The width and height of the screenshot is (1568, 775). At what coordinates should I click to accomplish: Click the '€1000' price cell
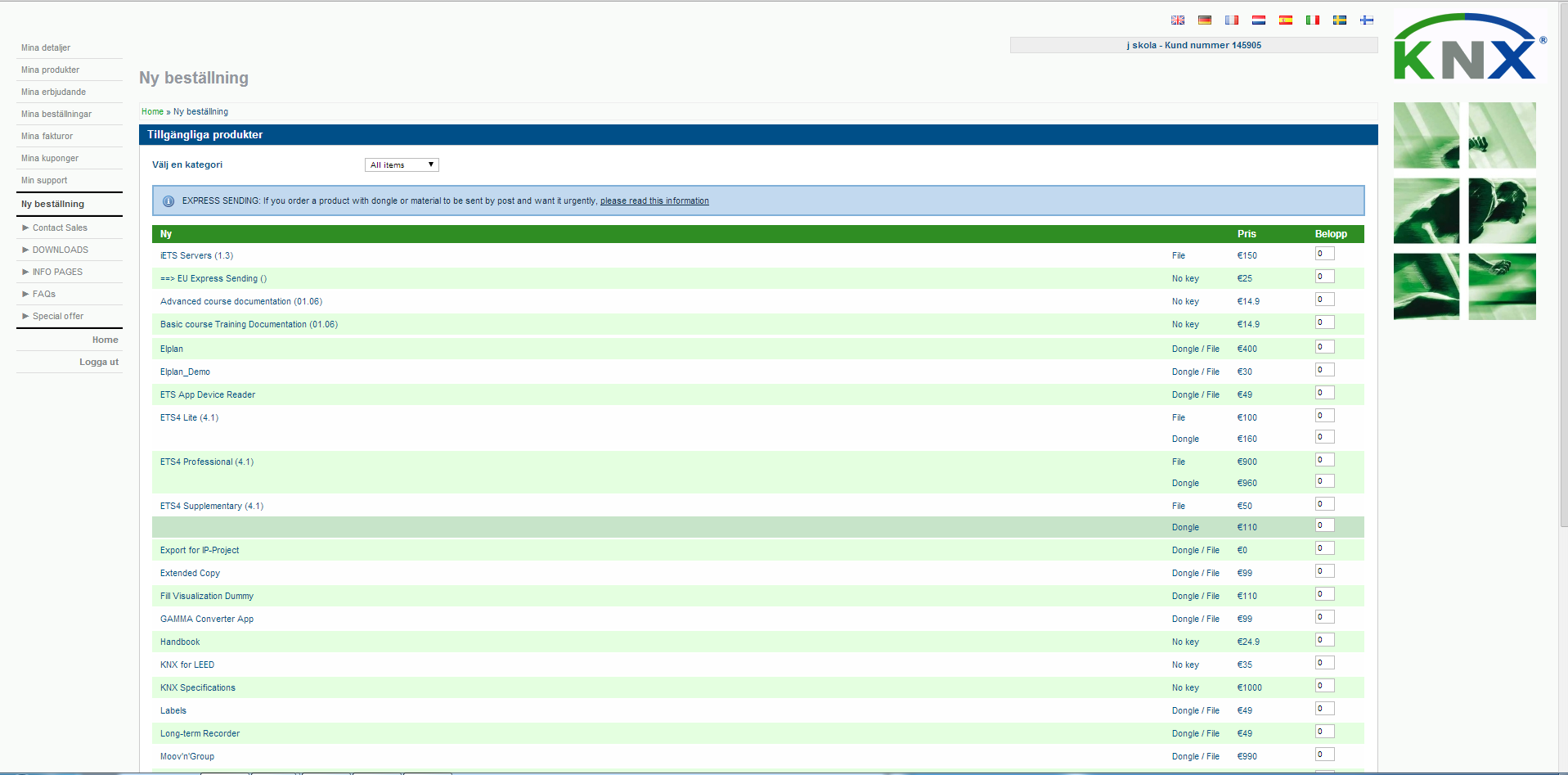pyautogui.click(x=1250, y=688)
